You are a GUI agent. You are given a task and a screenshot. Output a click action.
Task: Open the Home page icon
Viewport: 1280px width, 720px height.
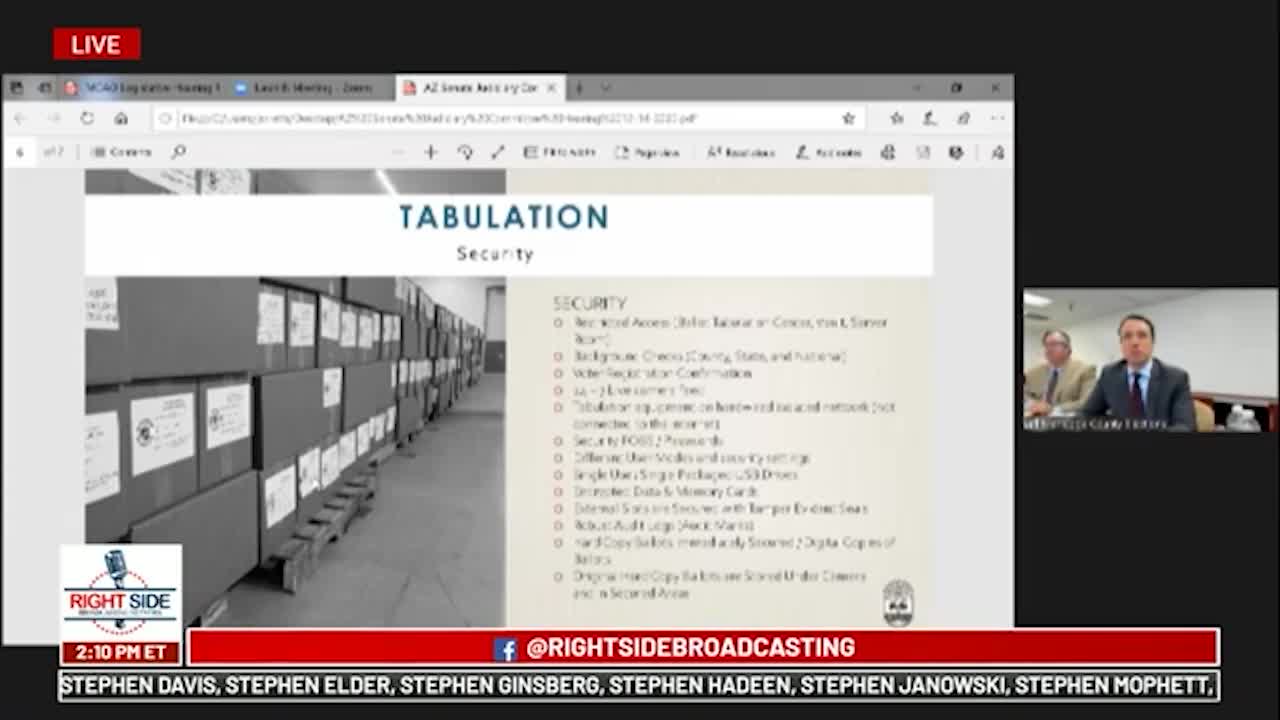[121, 118]
